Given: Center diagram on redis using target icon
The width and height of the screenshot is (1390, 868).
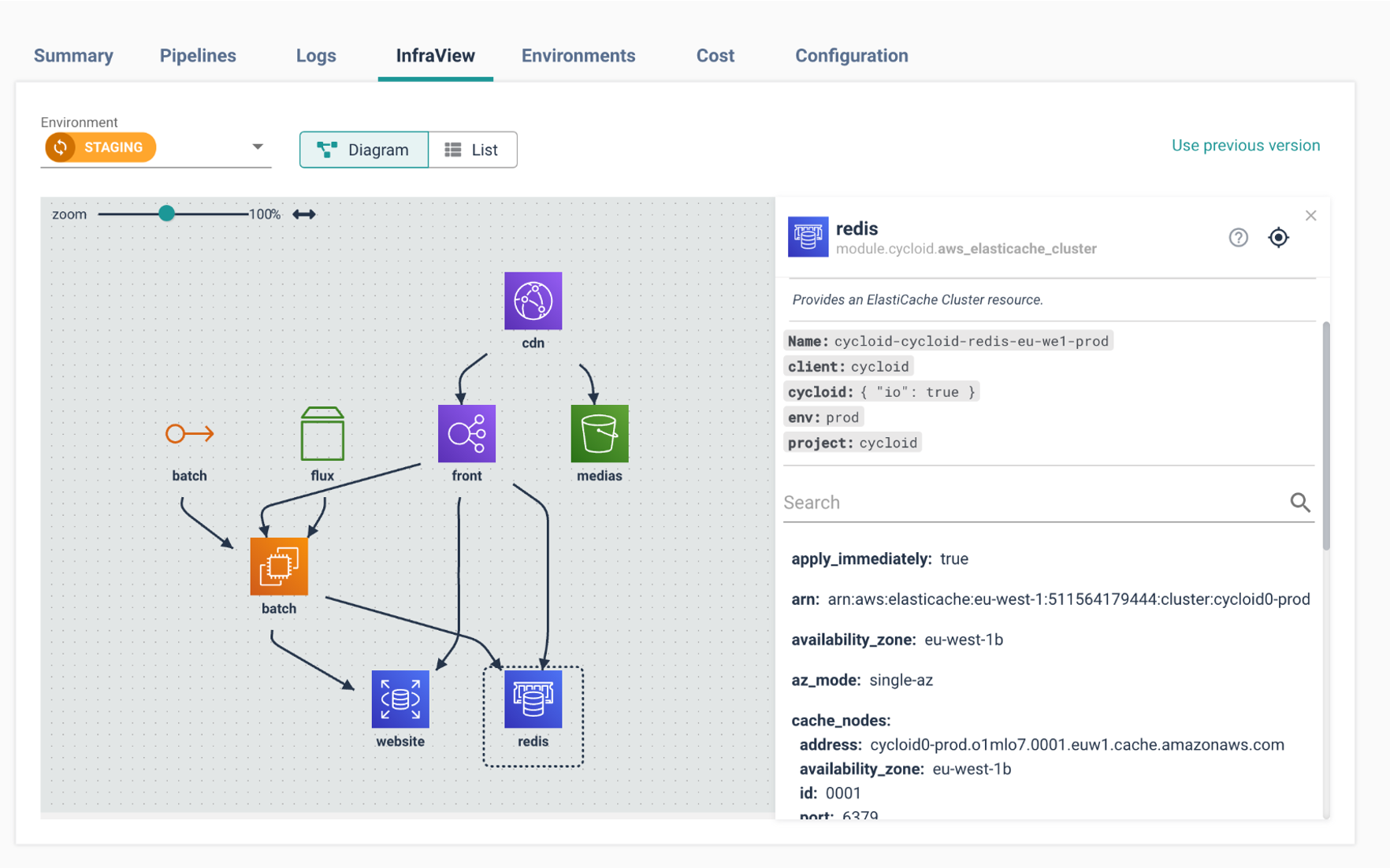Looking at the screenshot, I should 1278,237.
